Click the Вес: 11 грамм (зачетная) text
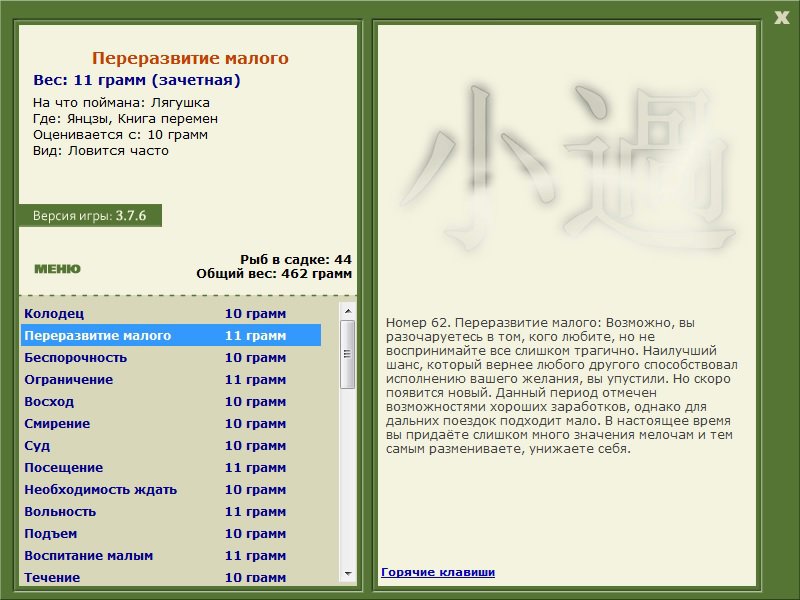 137,80
